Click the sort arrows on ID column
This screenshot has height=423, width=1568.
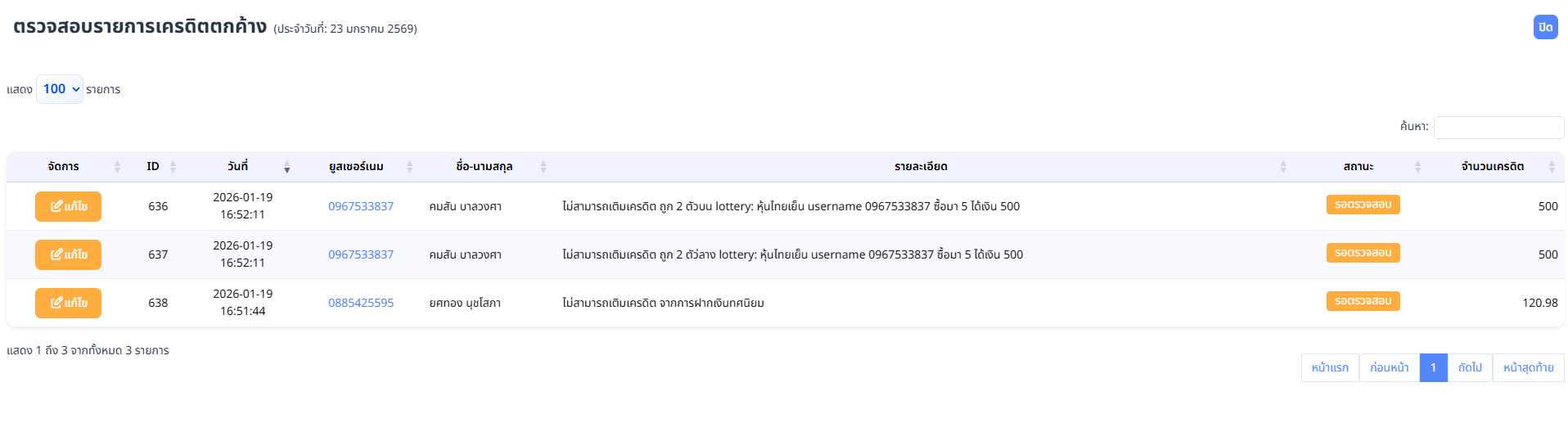pos(173,167)
